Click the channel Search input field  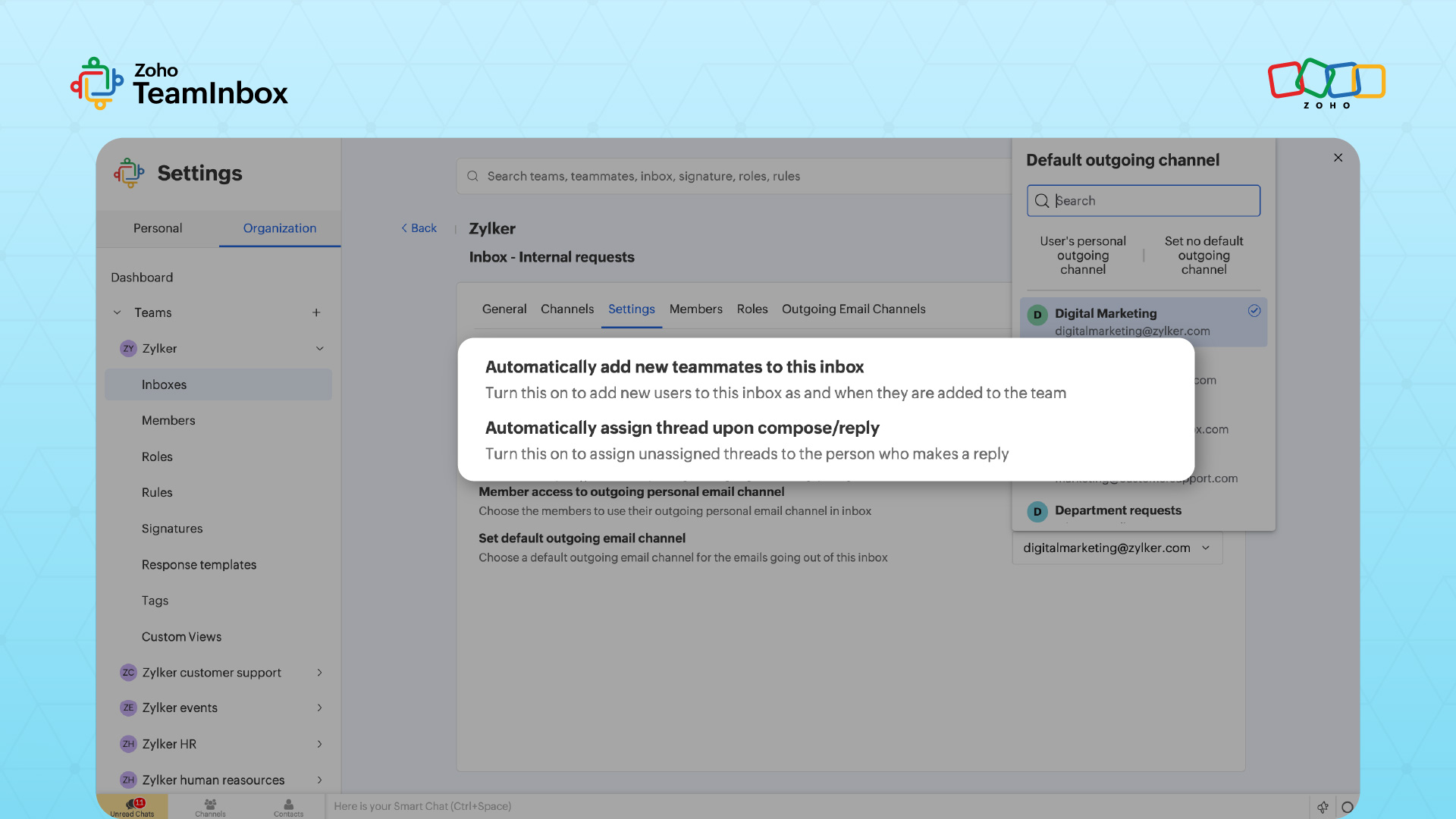(1153, 201)
